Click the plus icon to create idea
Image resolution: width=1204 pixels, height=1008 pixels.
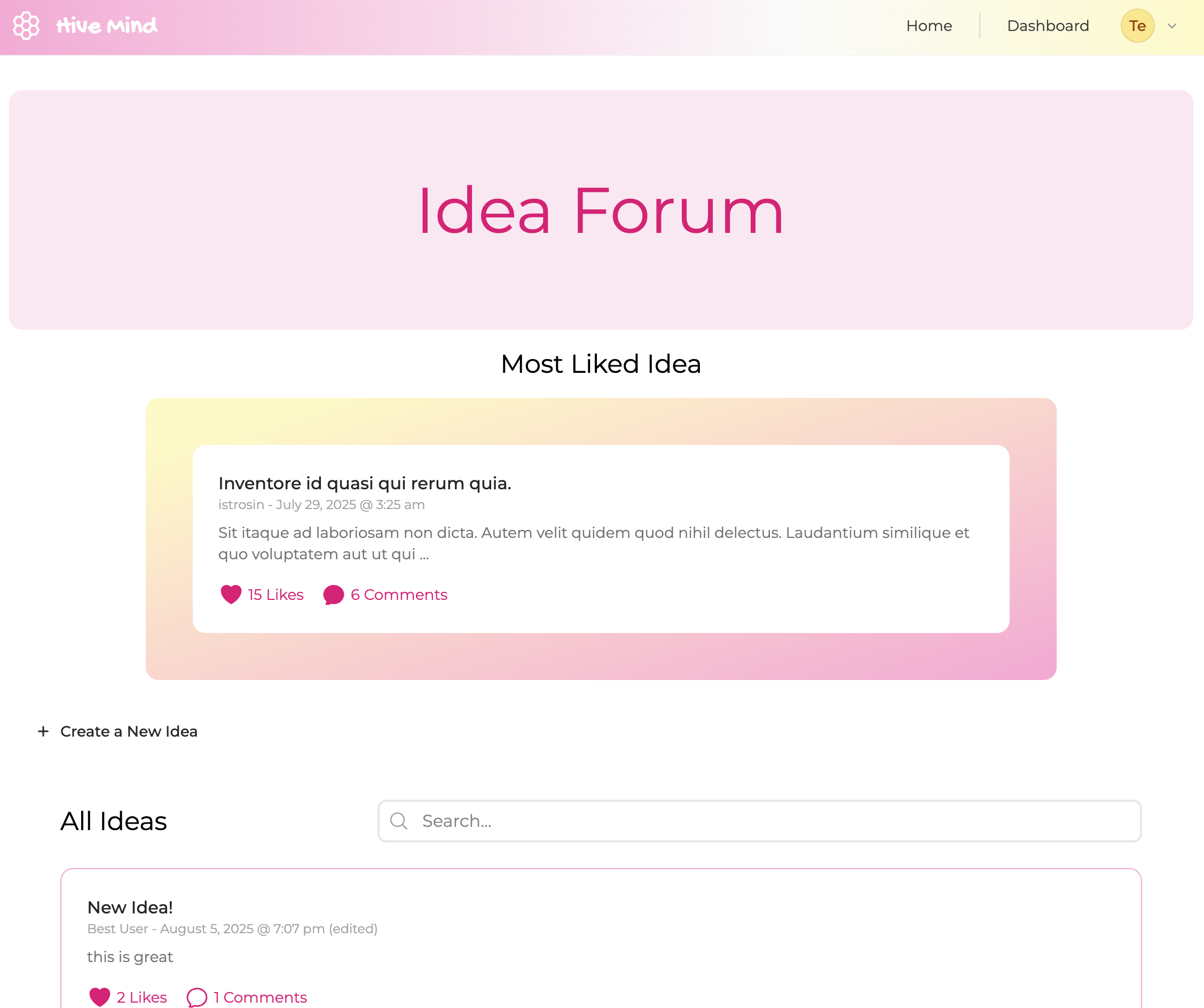[43, 731]
